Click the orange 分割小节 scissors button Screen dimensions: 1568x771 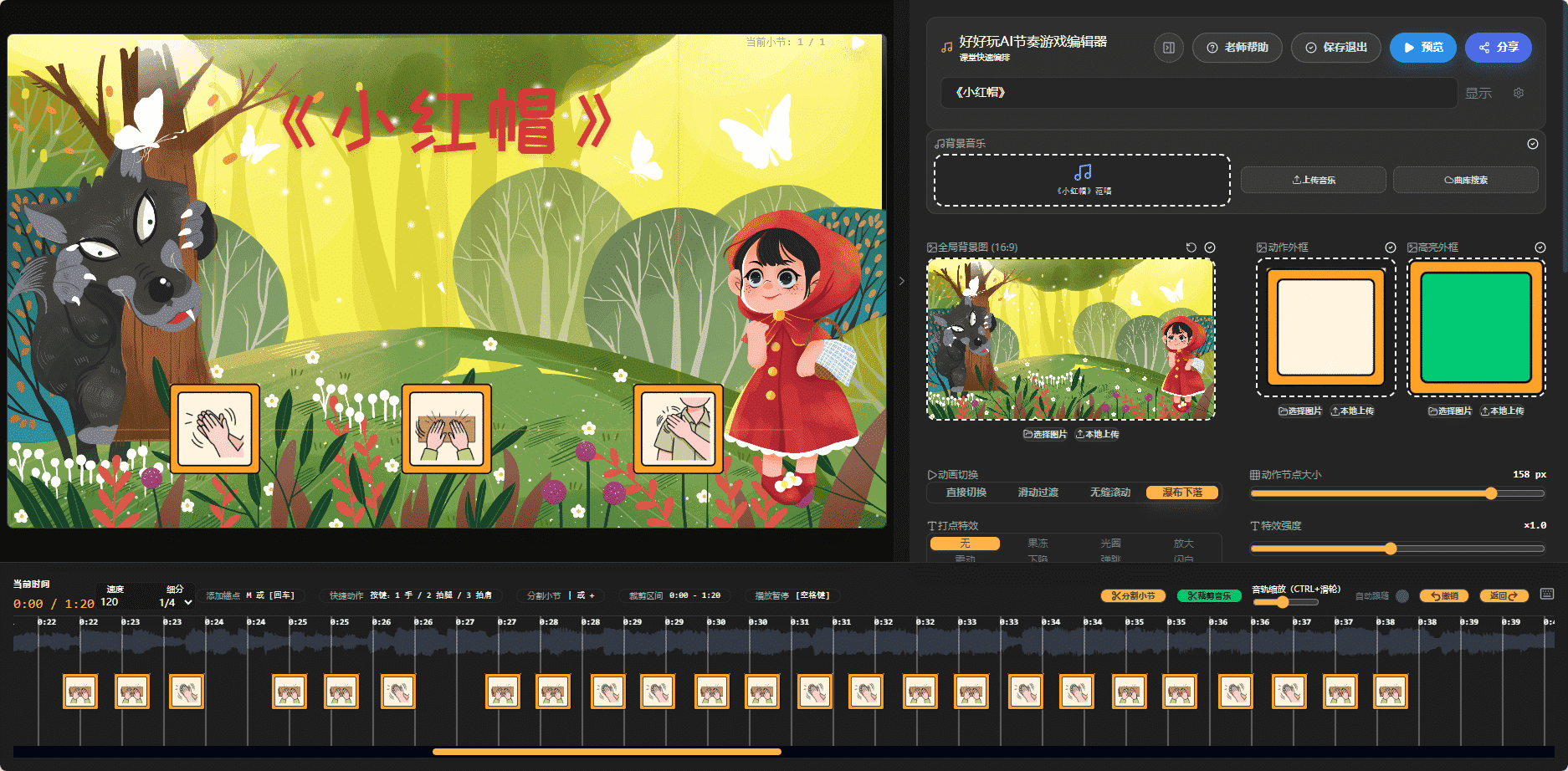pos(1134,596)
